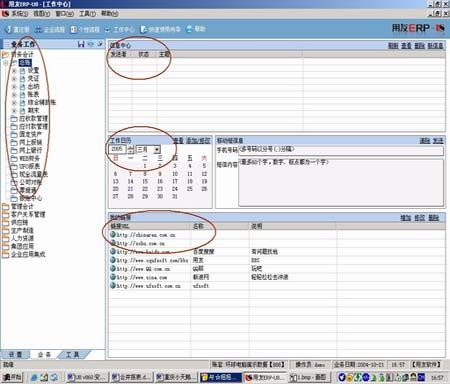Click the year stepper beside 2005
The image size is (450, 384).
131,150
